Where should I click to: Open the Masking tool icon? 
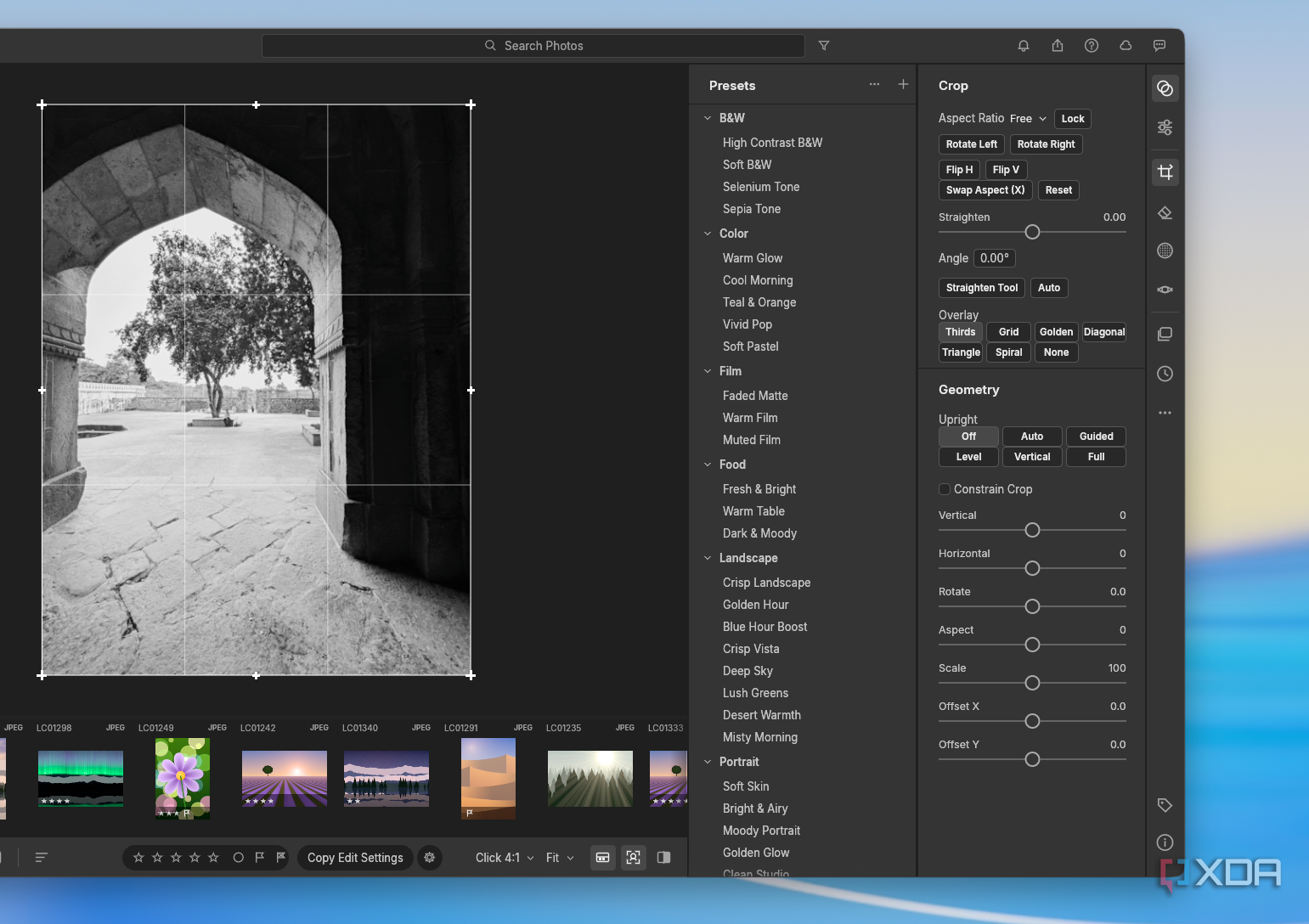pos(1165,251)
